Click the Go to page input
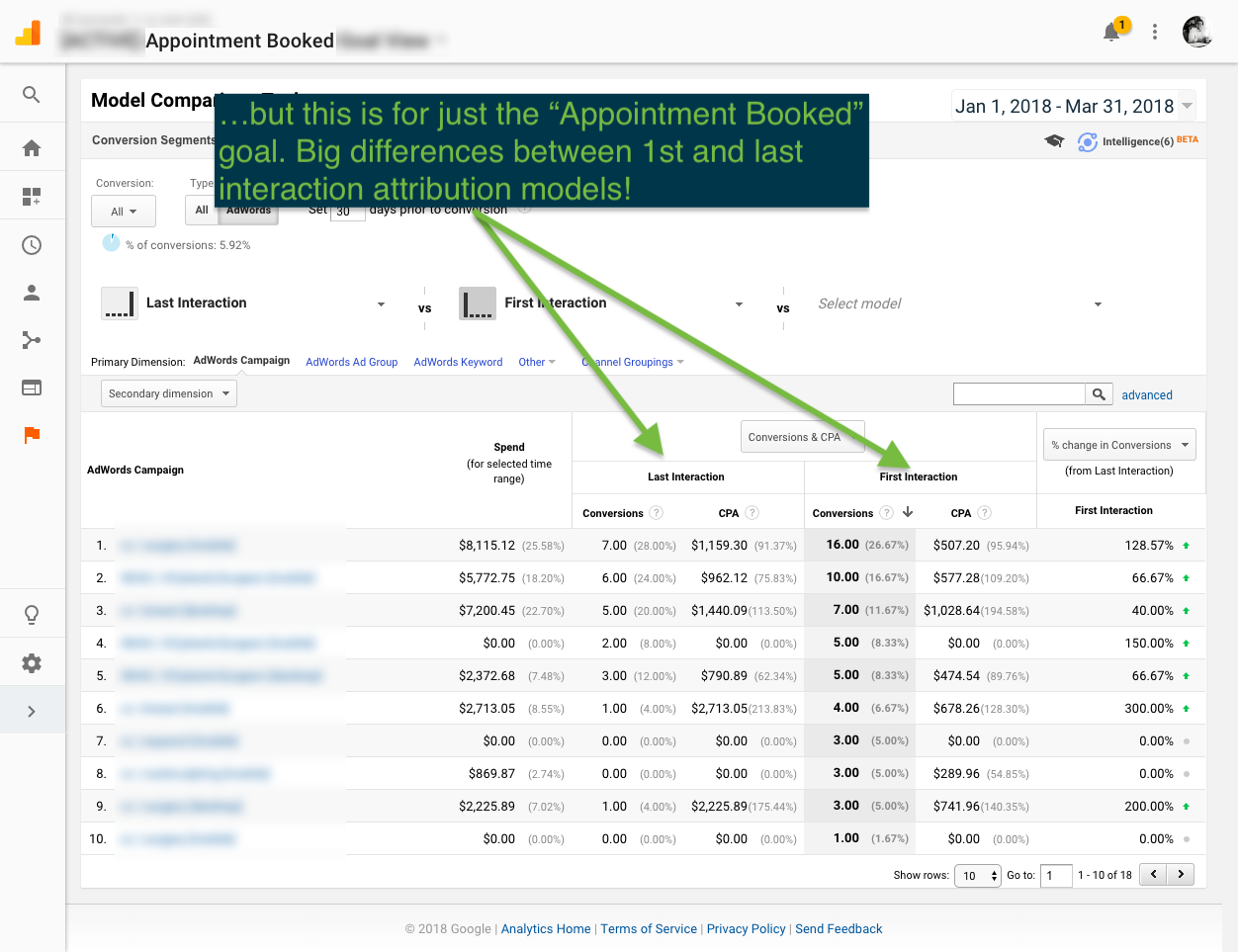The width and height of the screenshot is (1238, 952). coord(1057,876)
